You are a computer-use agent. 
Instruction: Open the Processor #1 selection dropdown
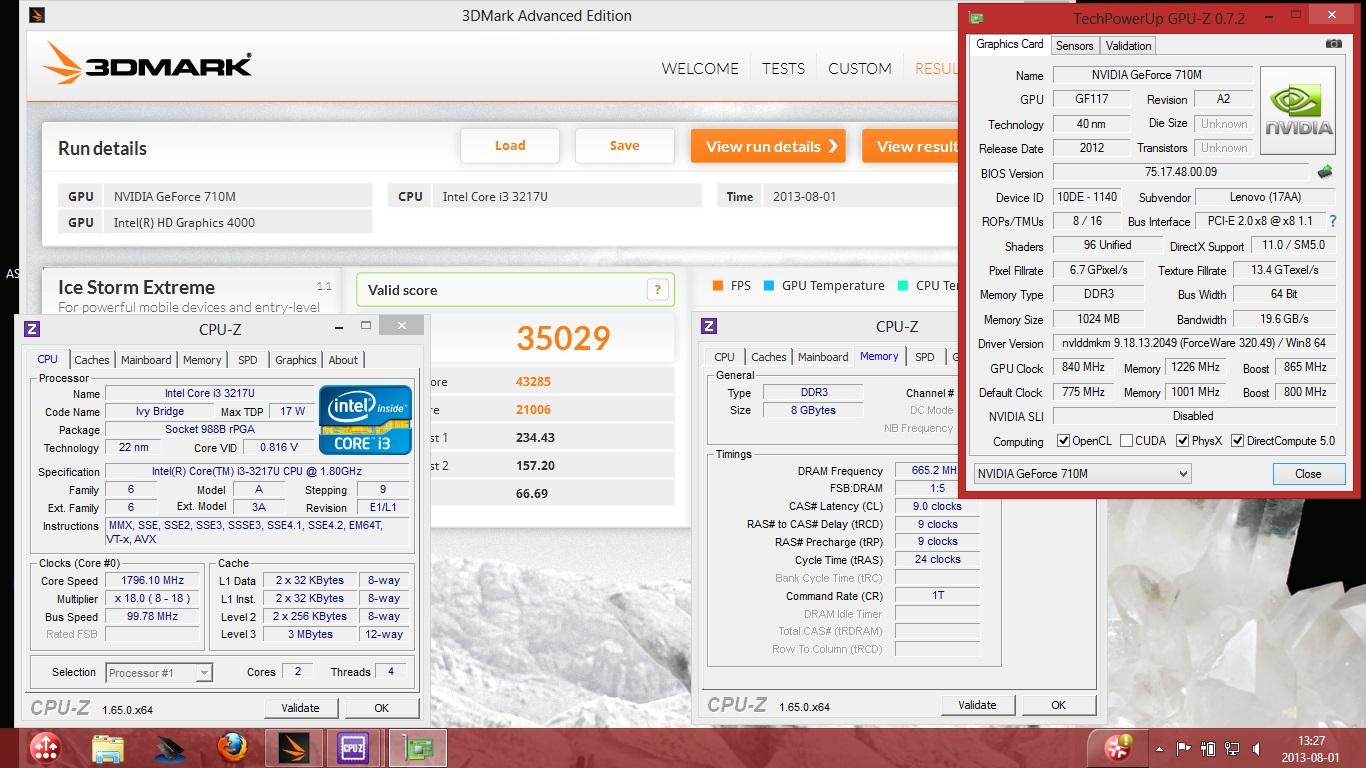[x=158, y=673]
